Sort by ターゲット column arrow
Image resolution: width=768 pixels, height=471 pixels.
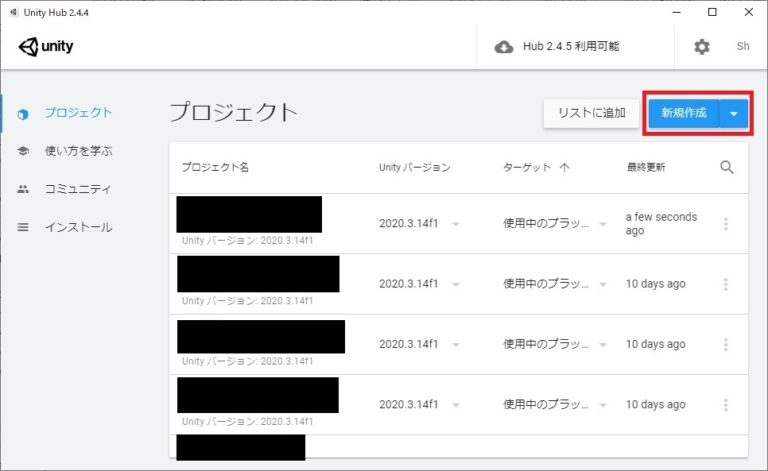(x=564, y=167)
